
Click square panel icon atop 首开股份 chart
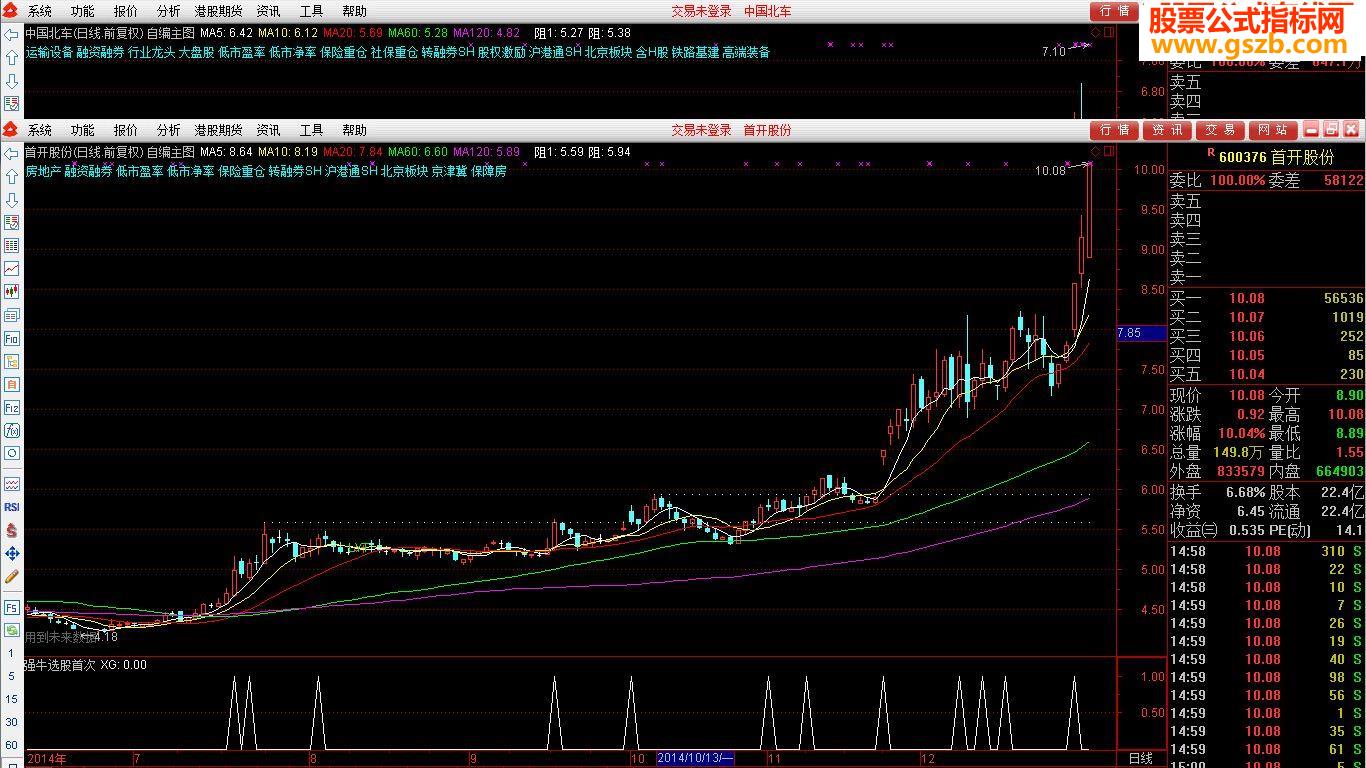tap(1107, 152)
